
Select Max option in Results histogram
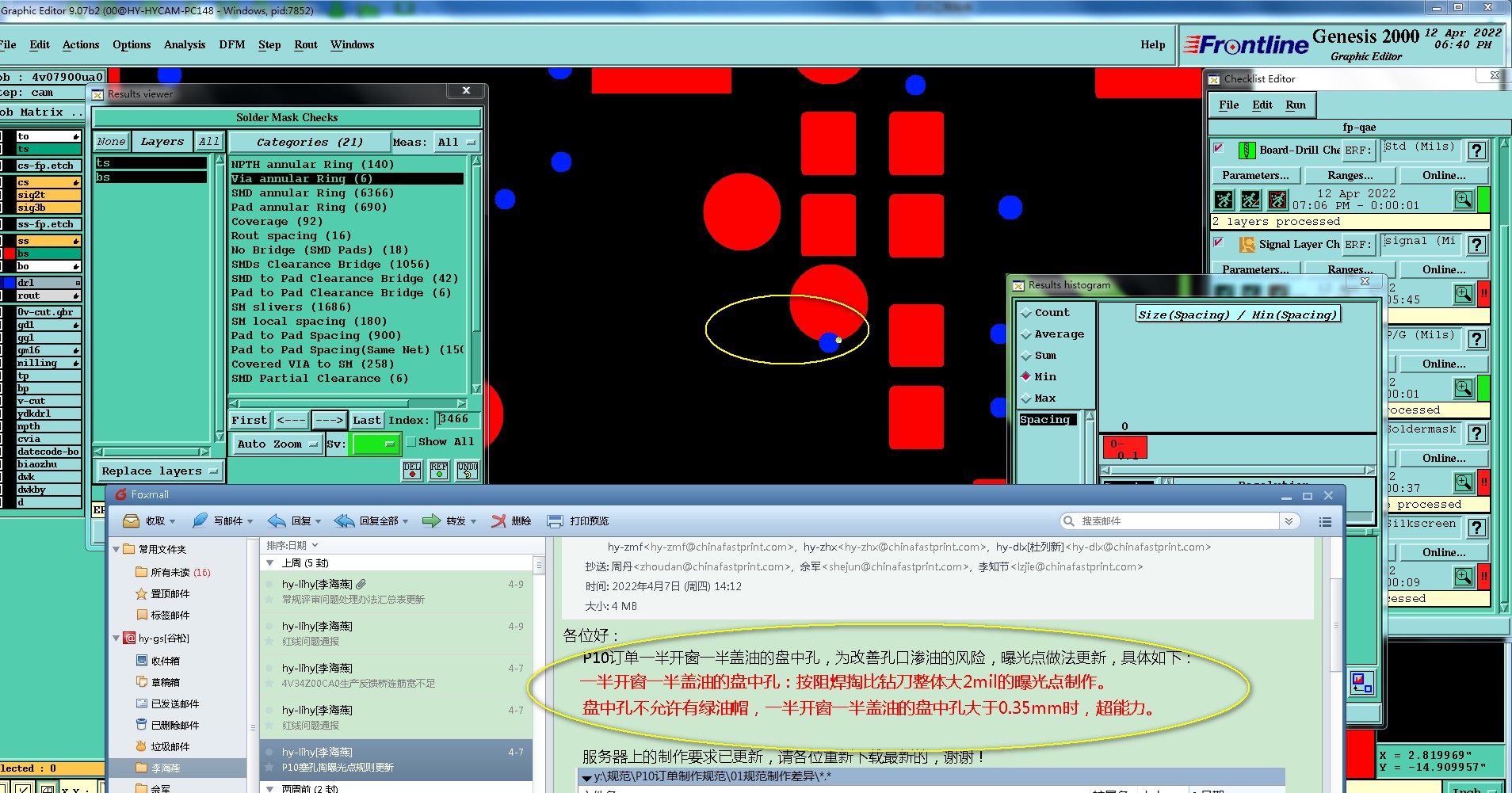click(x=1039, y=398)
